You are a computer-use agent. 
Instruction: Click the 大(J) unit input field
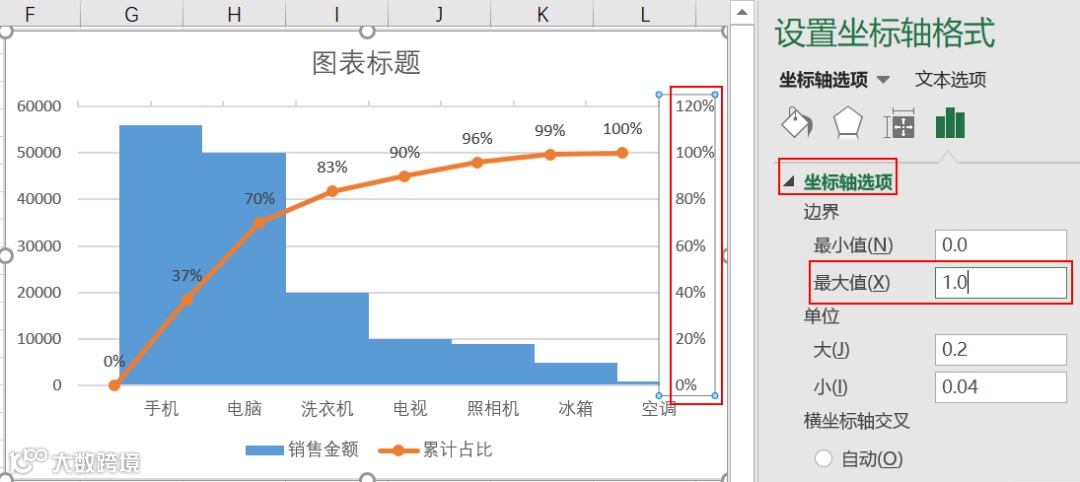tap(1001, 350)
